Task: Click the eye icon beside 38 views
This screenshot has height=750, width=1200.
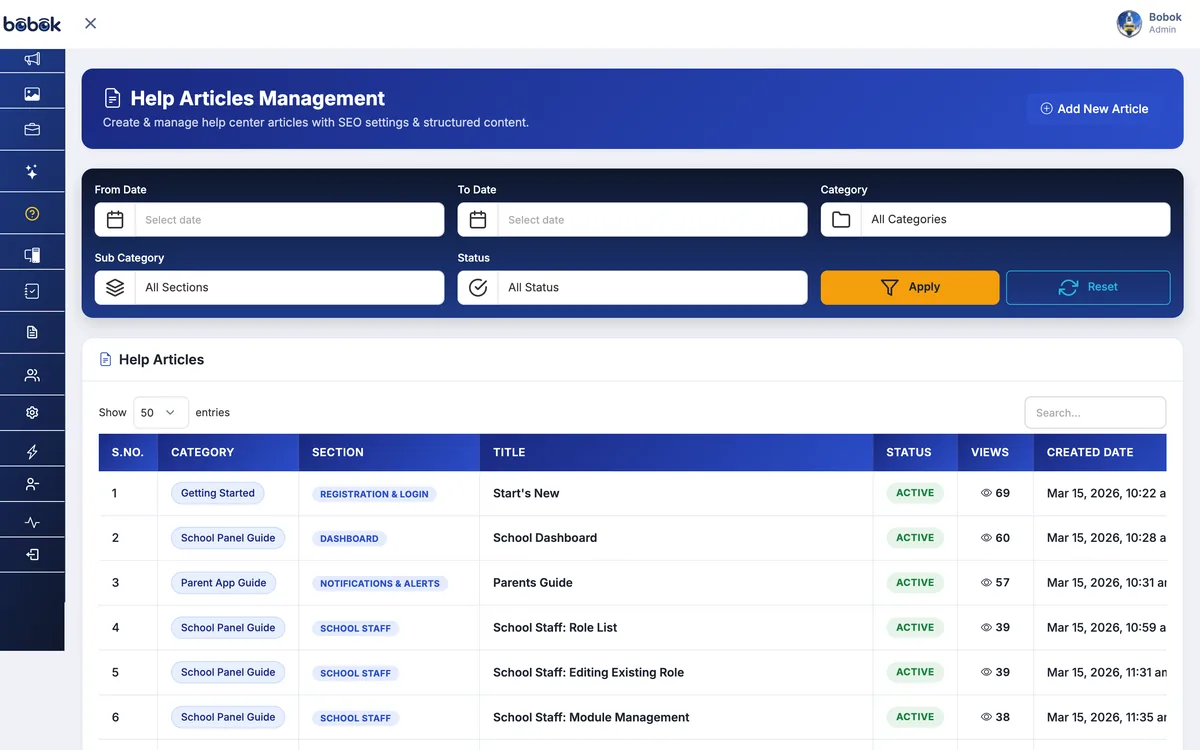Action: tap(986, 717)
